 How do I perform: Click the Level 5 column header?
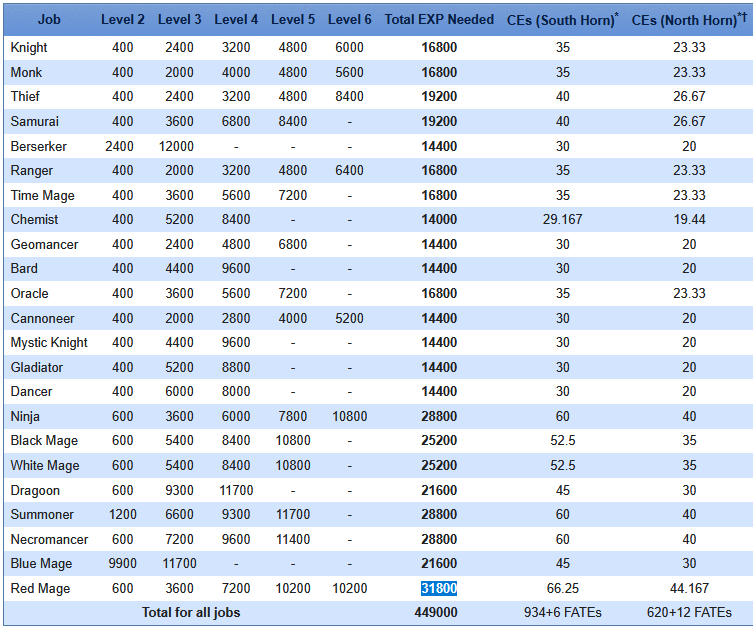coord(292,20)
